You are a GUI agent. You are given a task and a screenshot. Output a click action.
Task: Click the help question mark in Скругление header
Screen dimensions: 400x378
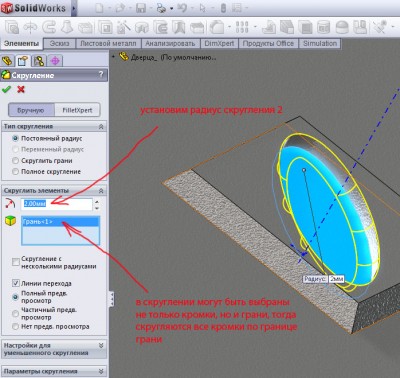coord(101,75)
